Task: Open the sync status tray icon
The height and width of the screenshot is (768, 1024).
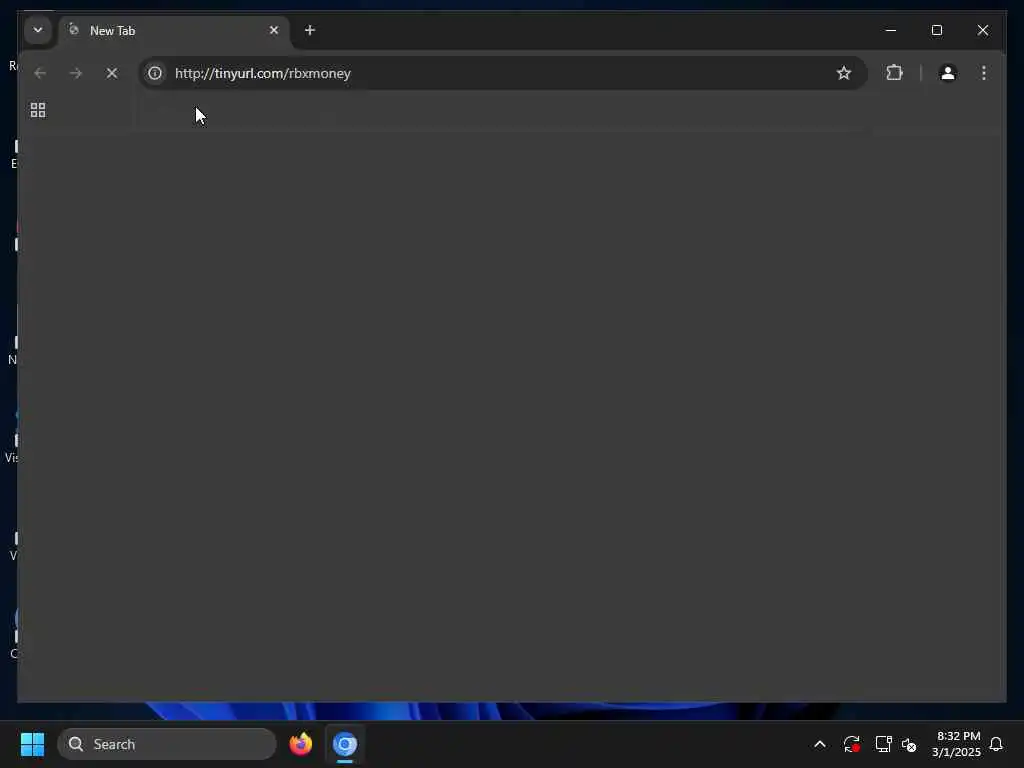Action: tap(852, 744)
